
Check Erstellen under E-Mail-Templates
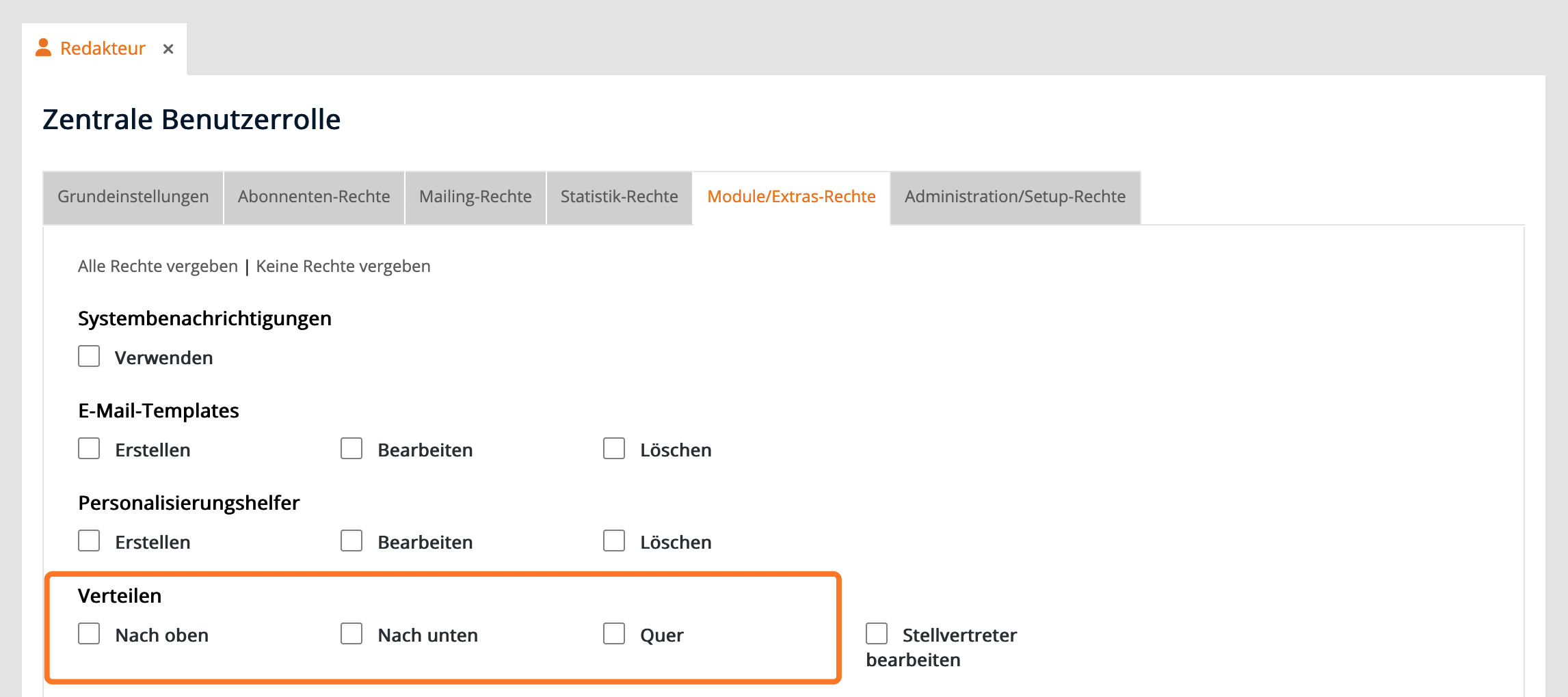89,449
